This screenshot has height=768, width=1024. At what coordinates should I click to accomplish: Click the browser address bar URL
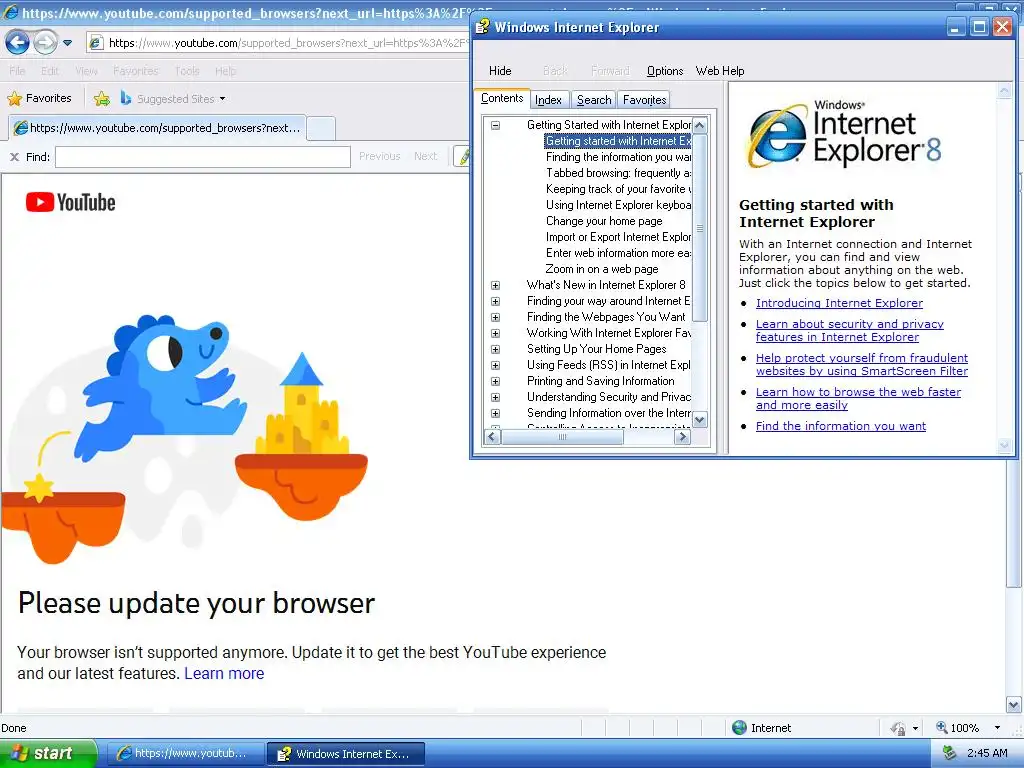[x=287, y=43]
